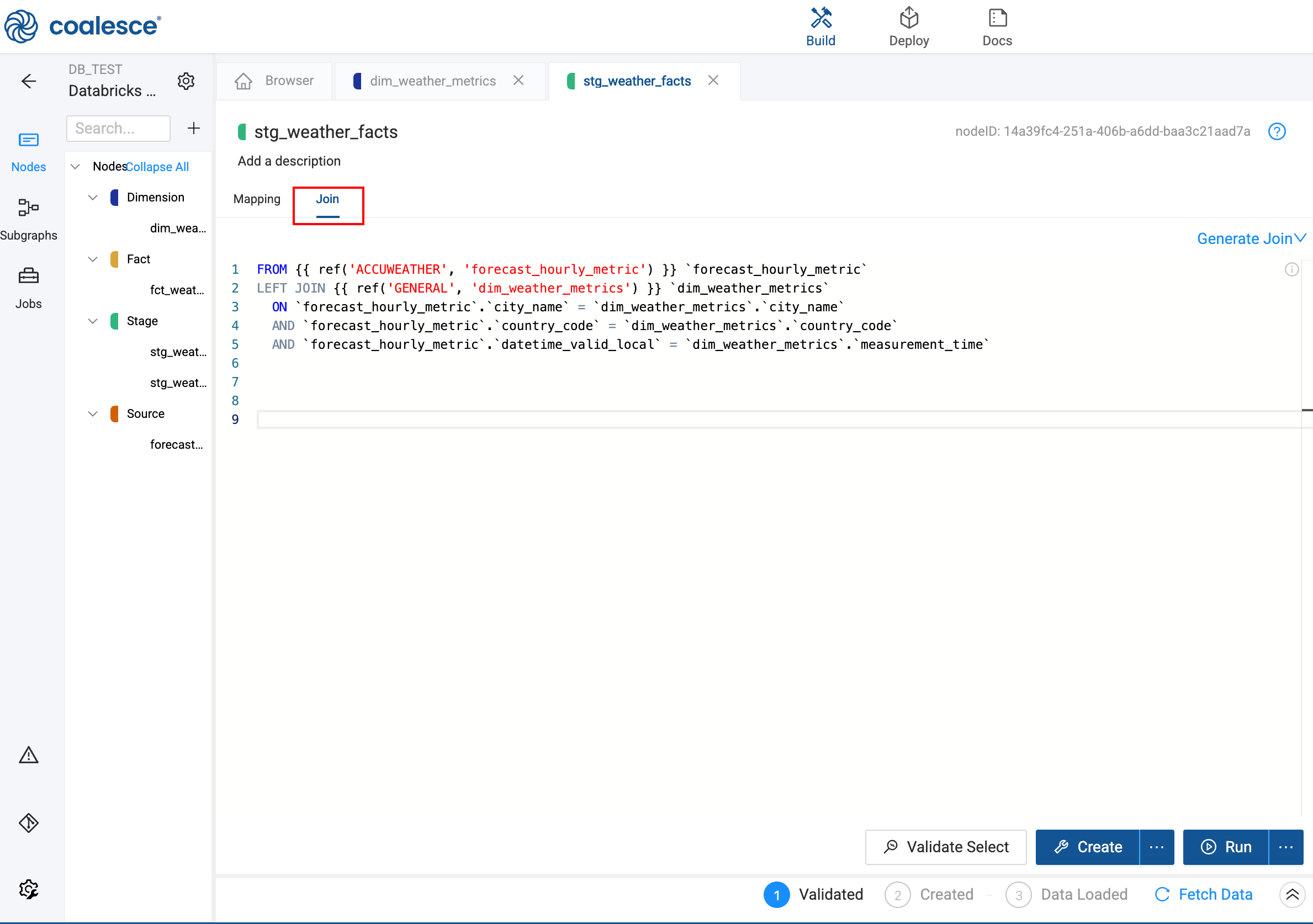
Task: Click the Databricks workspace name
Action: tap(112, 91)
